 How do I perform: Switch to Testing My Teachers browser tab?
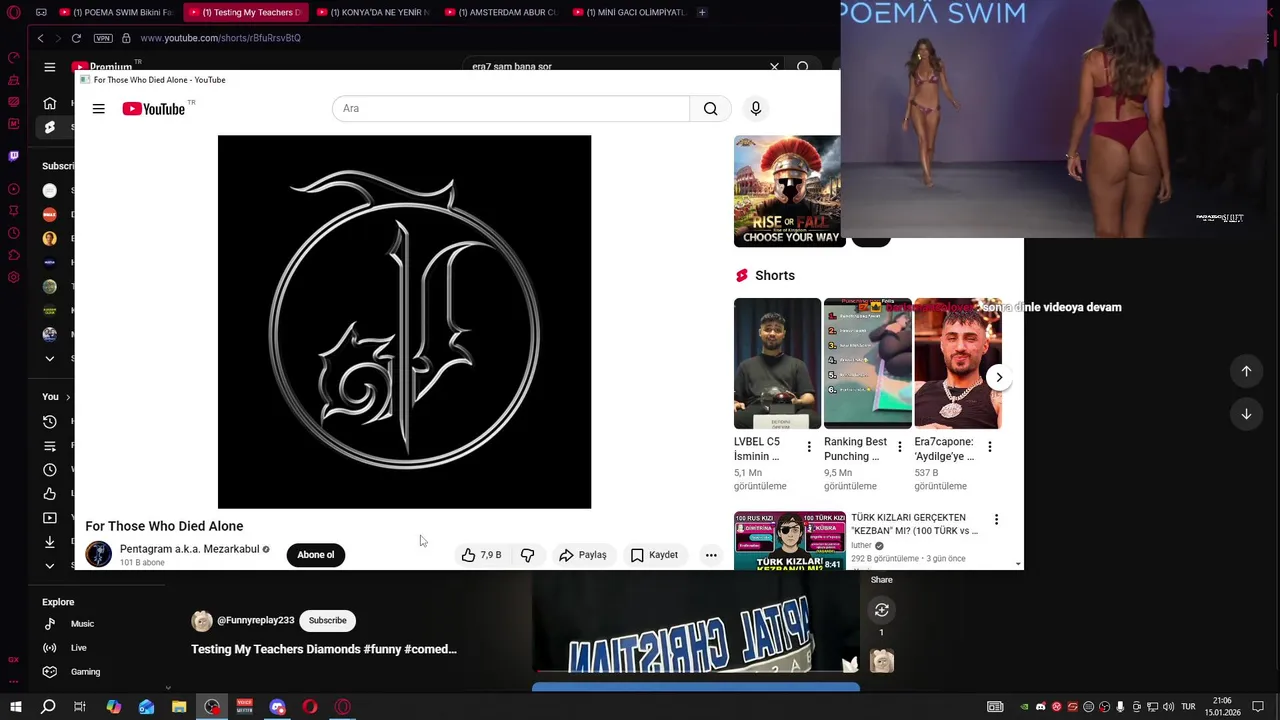(x=244, y=12)
